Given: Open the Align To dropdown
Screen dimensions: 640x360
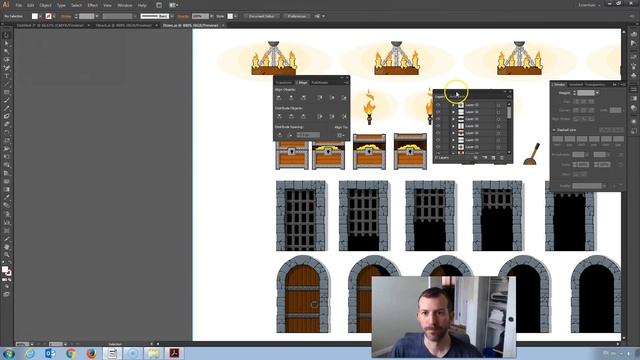Looking at the screenshot, I should pos(340,135).
